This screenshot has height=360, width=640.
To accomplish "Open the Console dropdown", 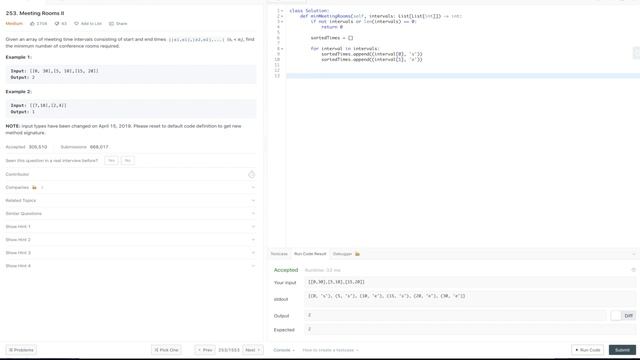I will pos(284,350).
